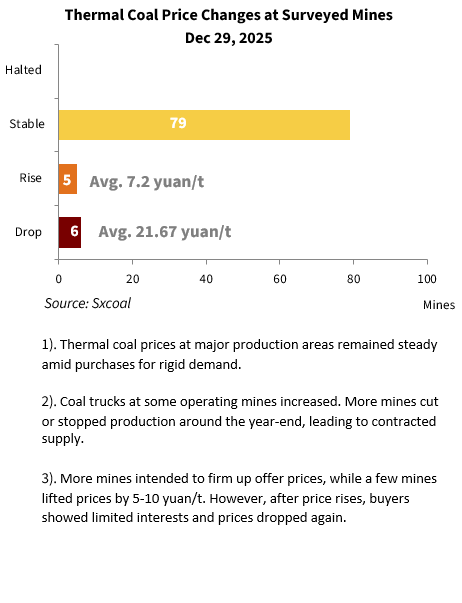Click the date subtitle Dec 29, 2025
The width and height of the screenshot is (462, 603).
tap(229, 38)
